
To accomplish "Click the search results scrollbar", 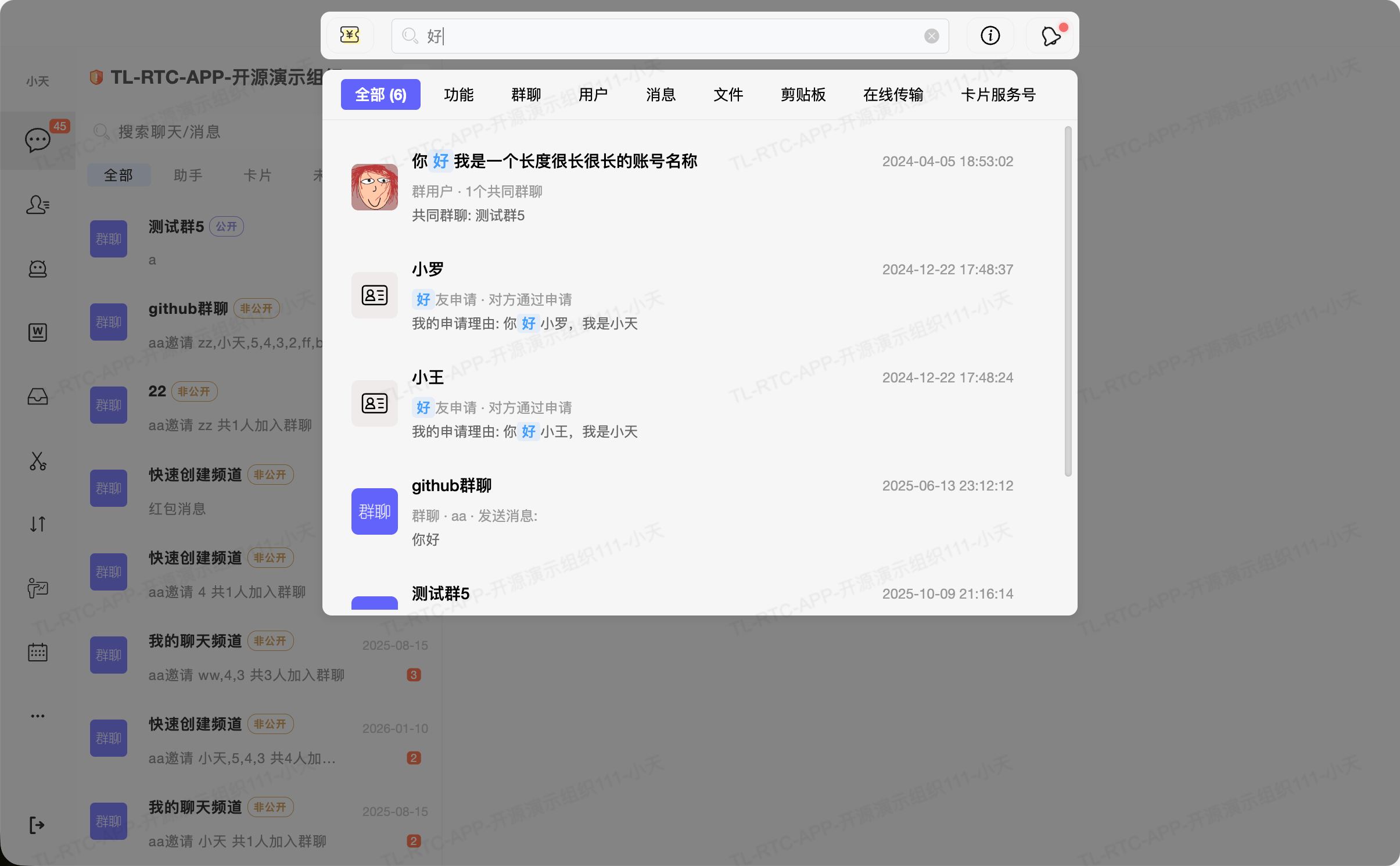I will (1068, 302).
